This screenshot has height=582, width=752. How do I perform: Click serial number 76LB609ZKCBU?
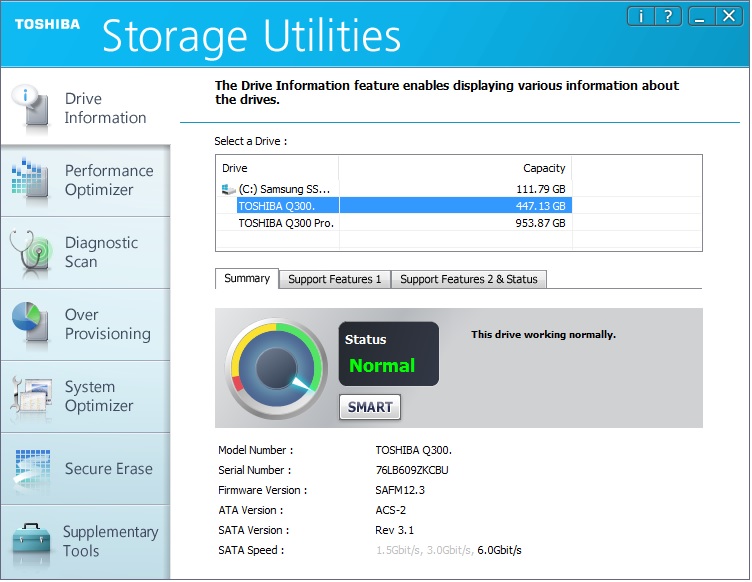pyautogui.click(x=412, y=470)
